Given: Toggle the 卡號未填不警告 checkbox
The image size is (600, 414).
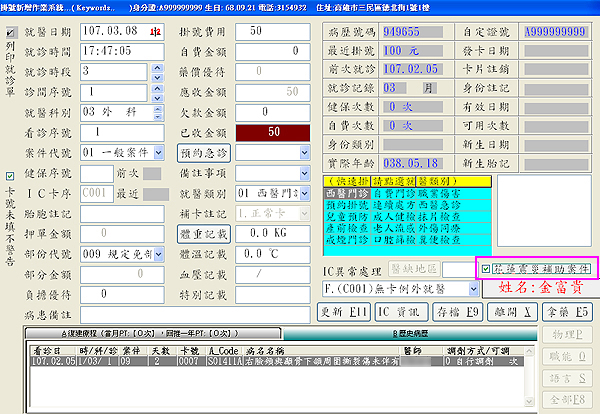Looking at the screenshot, I should coord(10,177).
